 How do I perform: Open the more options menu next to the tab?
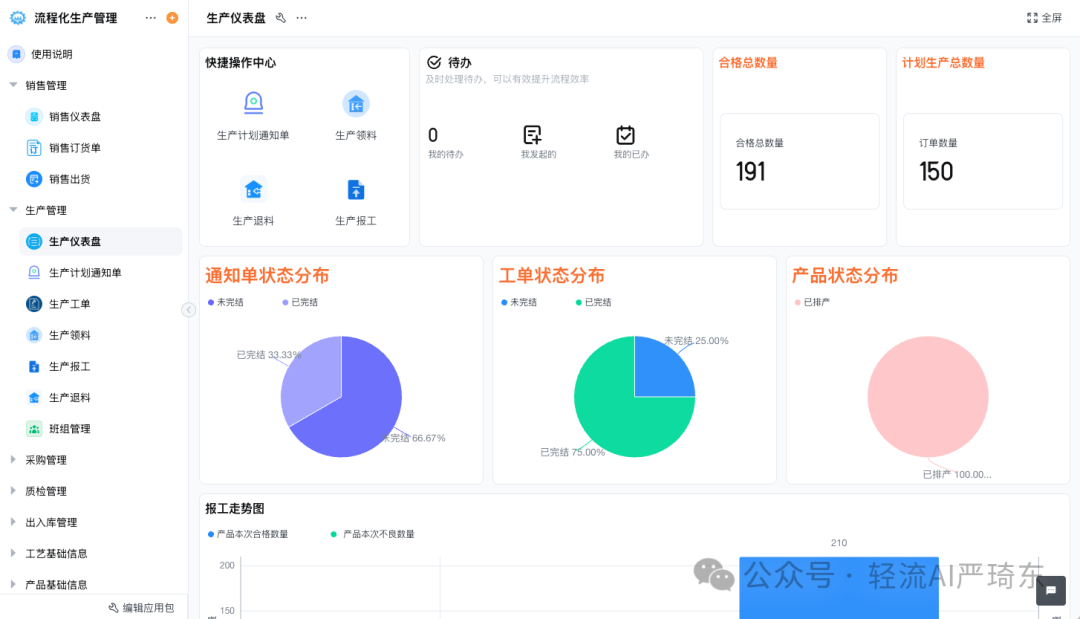coord(300,17)
